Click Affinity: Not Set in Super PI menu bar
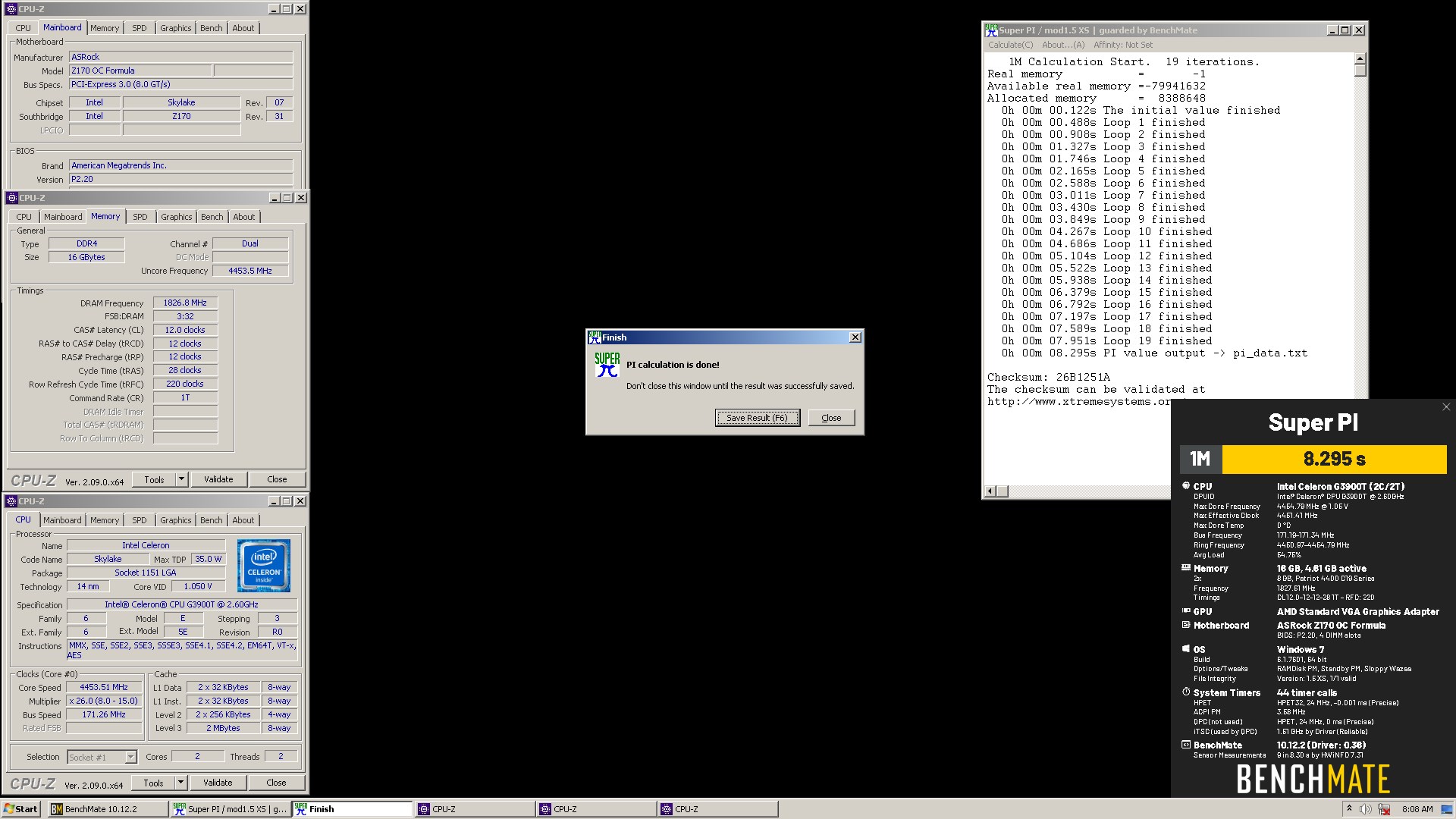The height and width of the screenshot is (819, 1456). click(x=1122, y=45)
